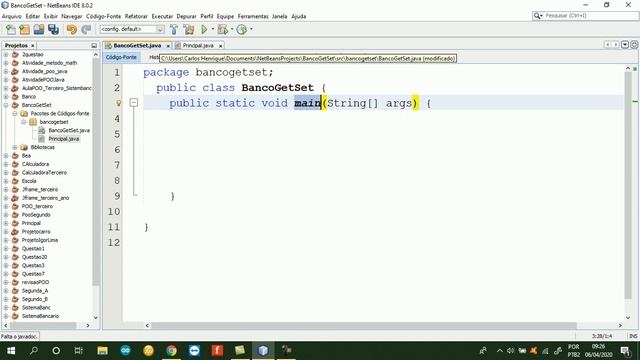Click the New File toolbar icon
Viewport: 640px width, 360px height.
(x=11, y=29)
